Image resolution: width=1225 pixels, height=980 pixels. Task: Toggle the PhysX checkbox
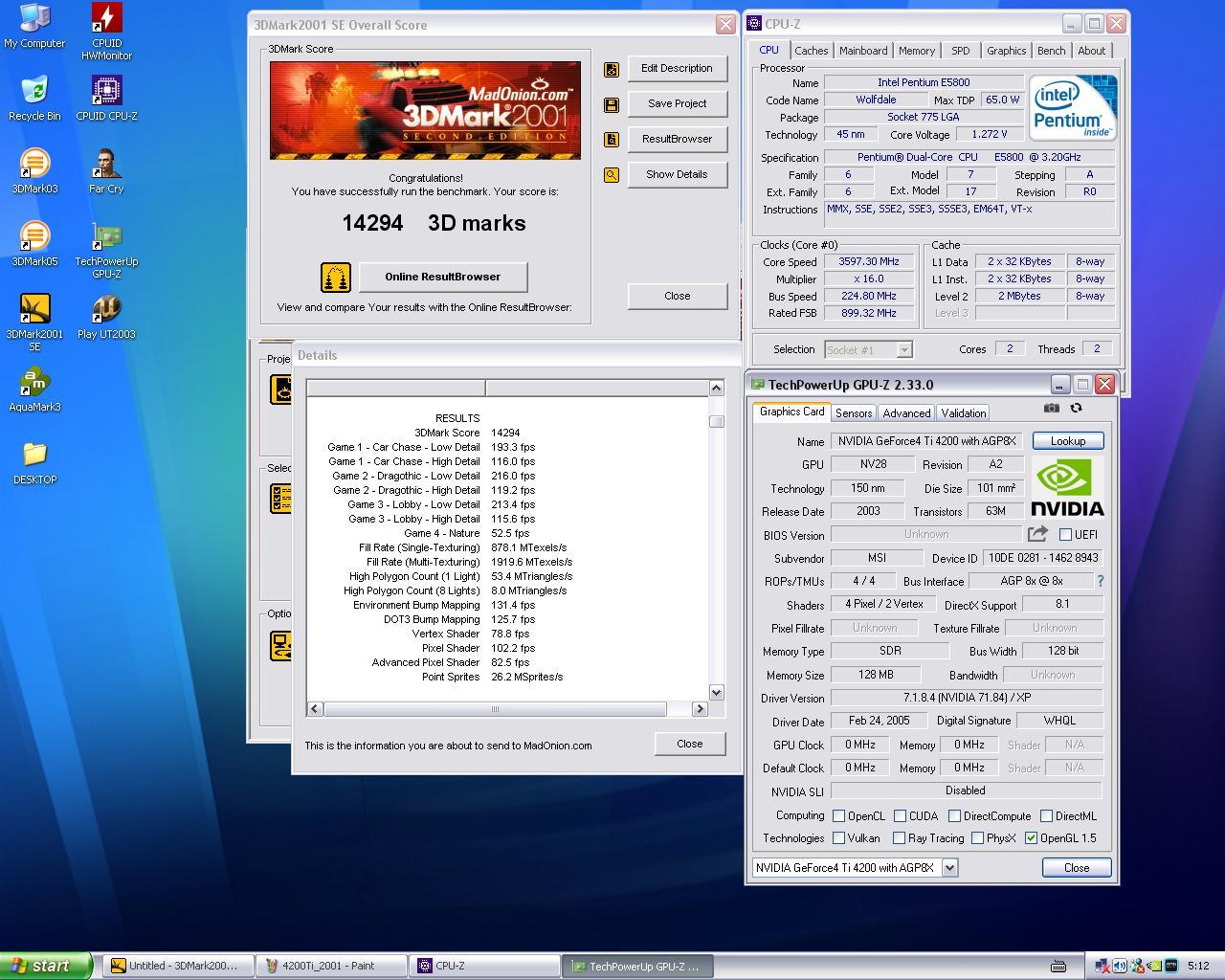[x=977, y=838]
